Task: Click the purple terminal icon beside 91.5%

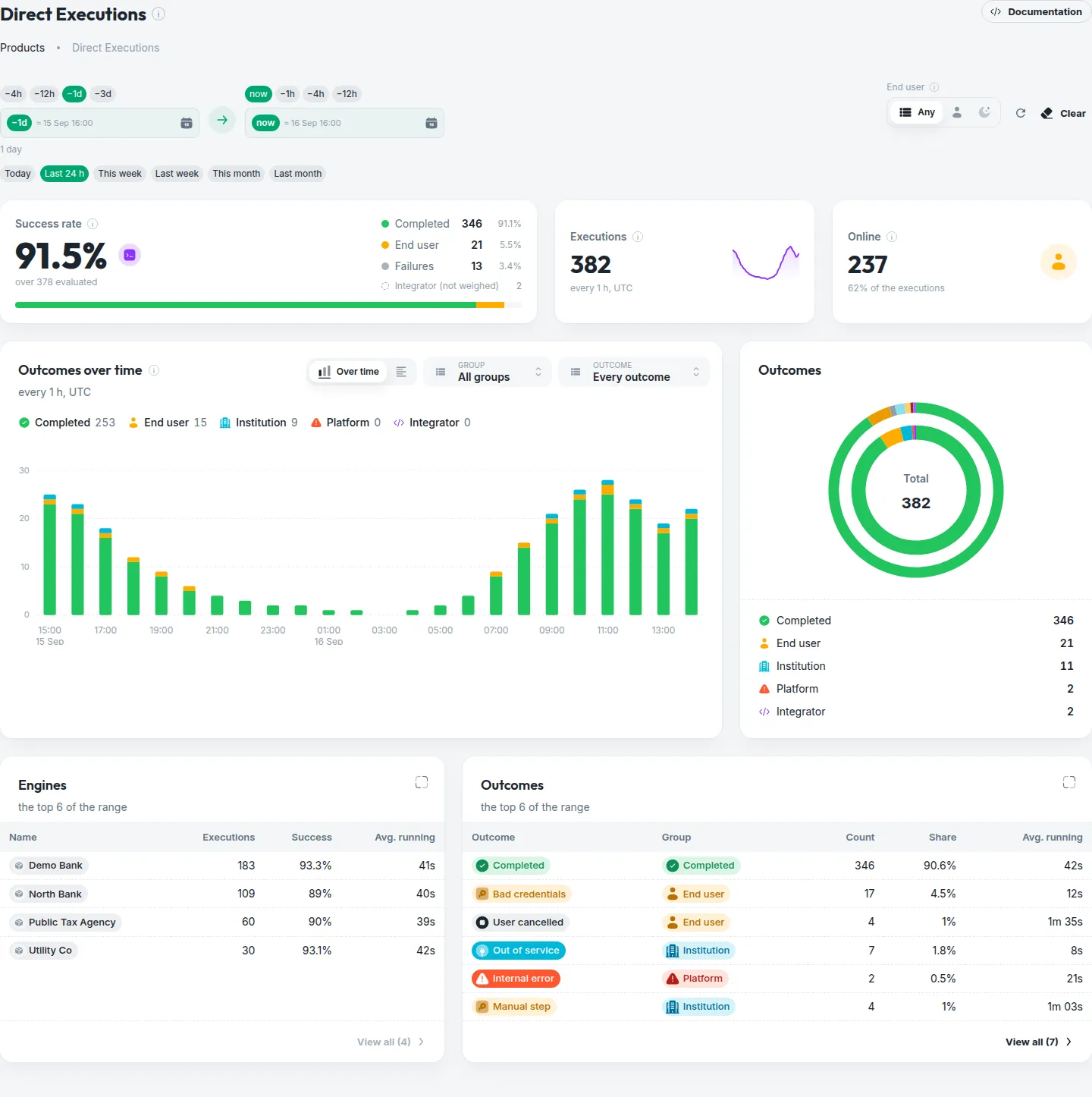Action: point(130,255)
